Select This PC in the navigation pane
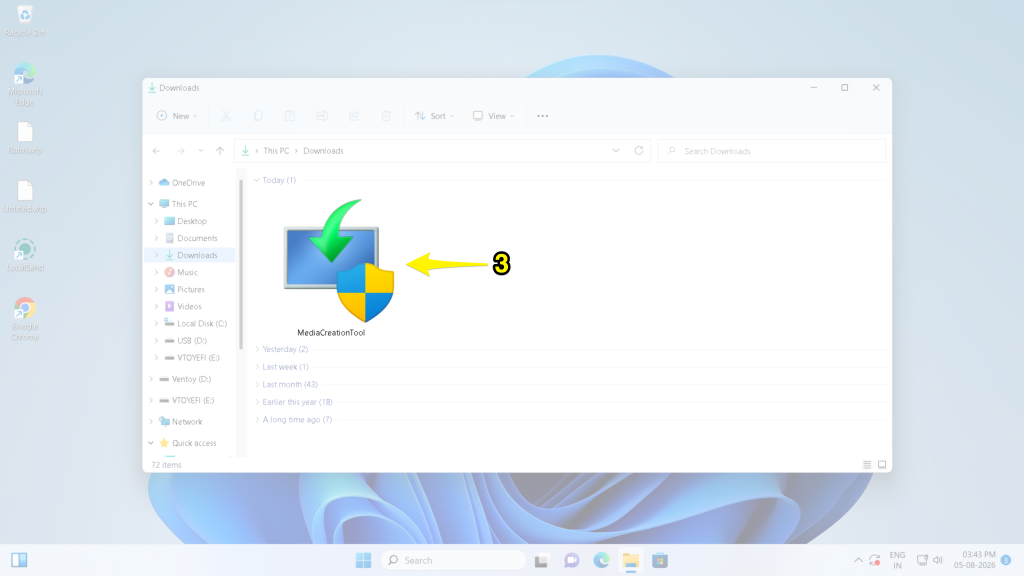This screenshot has width=1024, height=576. pos(178,204)
